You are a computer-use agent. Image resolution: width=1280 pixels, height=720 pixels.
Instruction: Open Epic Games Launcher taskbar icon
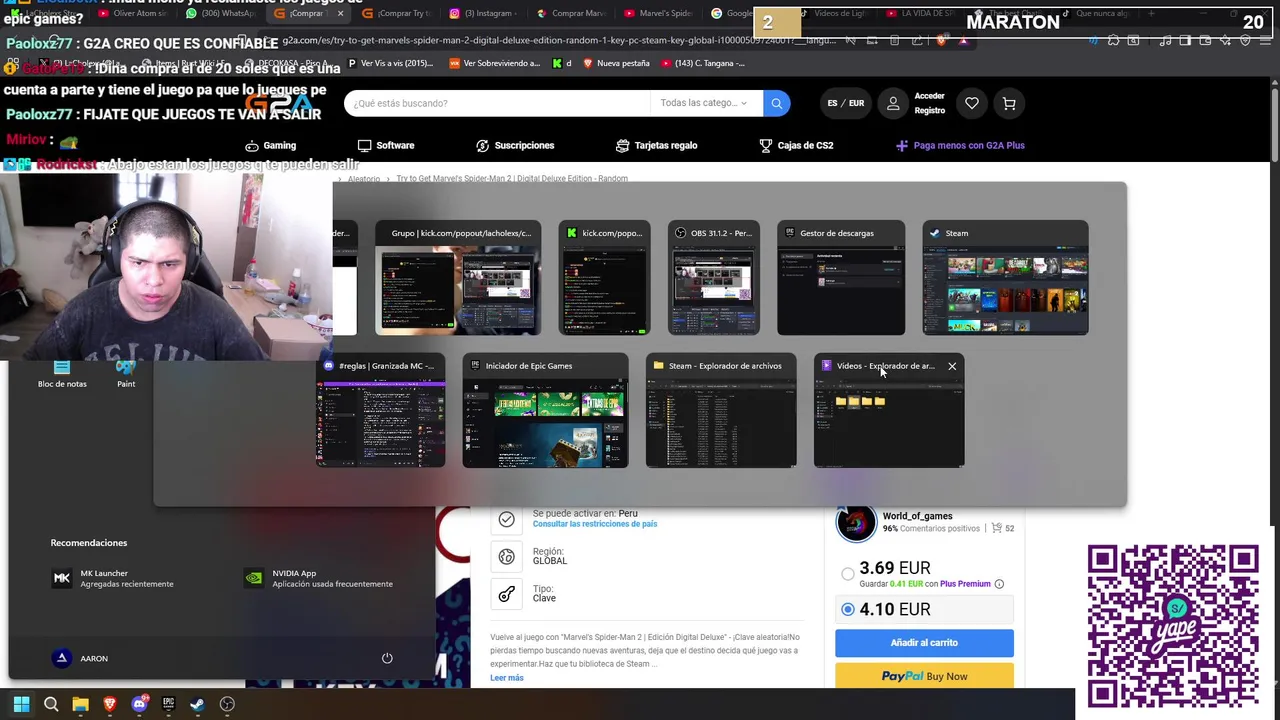(x=168, y=704)
